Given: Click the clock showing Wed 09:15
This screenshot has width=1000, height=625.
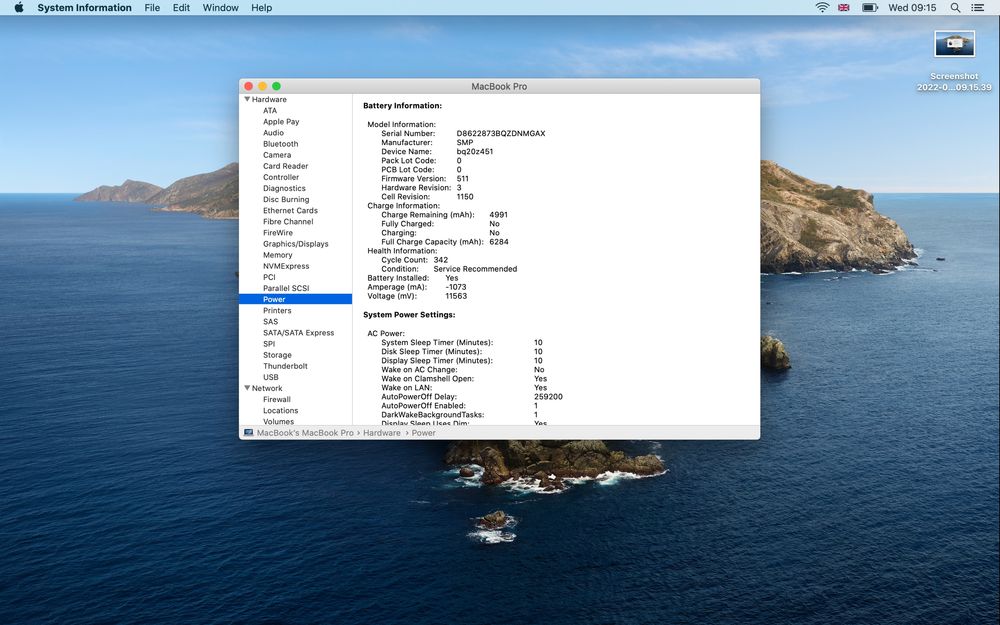Looking at the screenshot, I should (x=912, y=8).
